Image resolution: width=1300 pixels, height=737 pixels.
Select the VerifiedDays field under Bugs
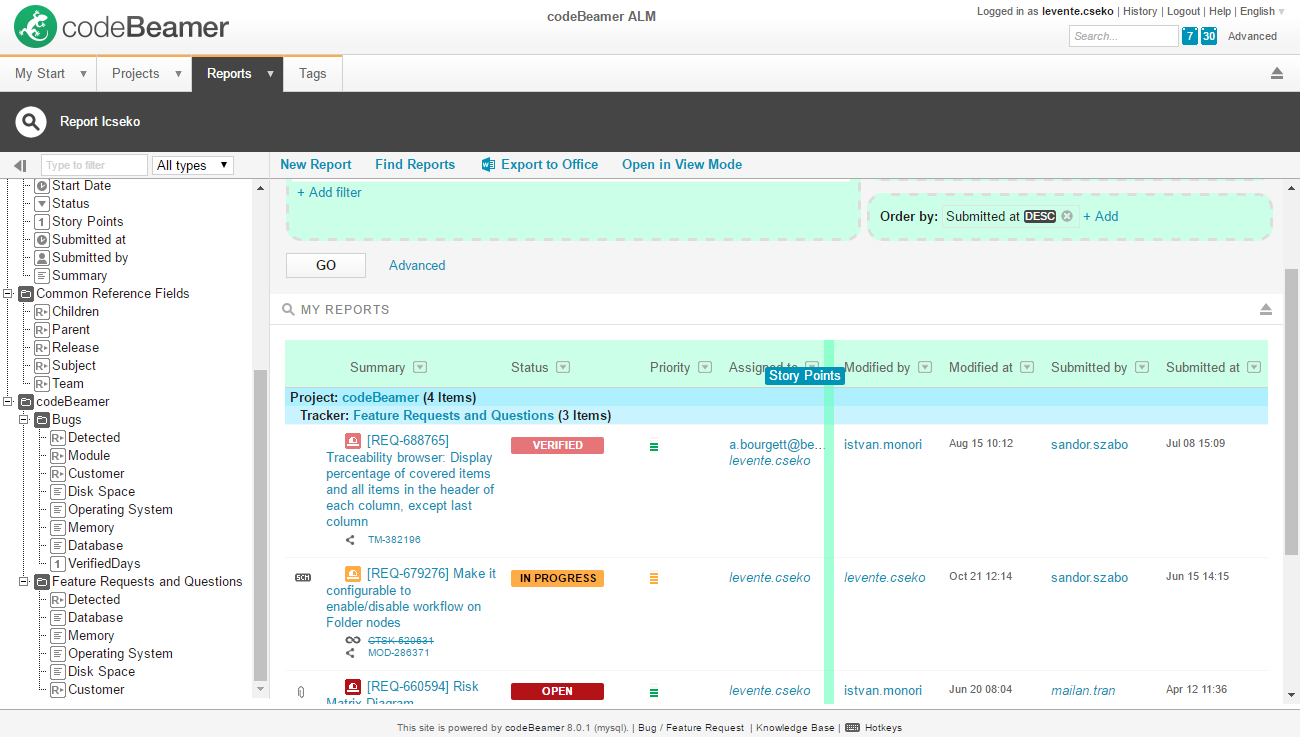tap(104, 564)
